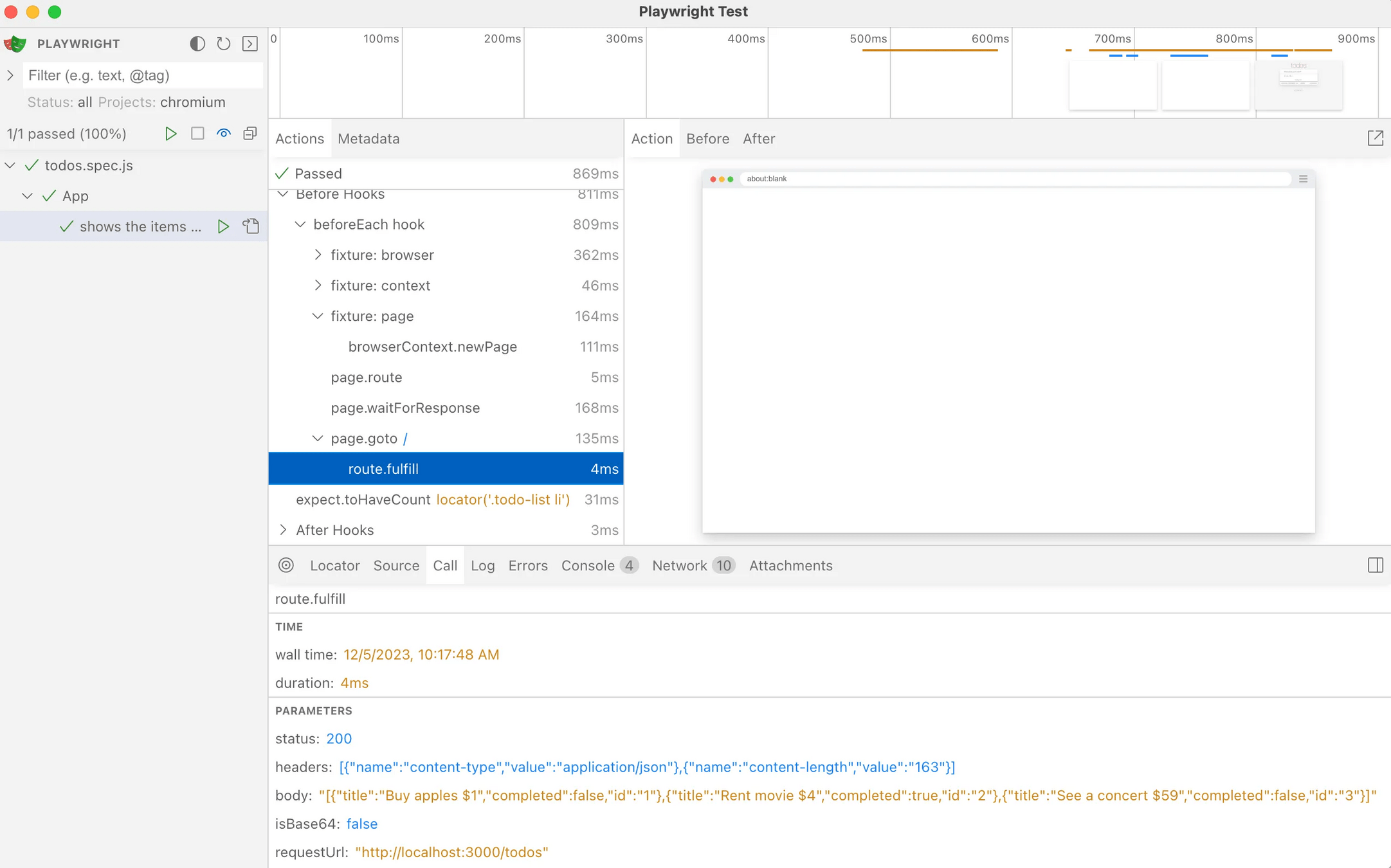Click the test filter text field
The width and height of the screenshot is (1391, 868).
[x=143, y=75]
